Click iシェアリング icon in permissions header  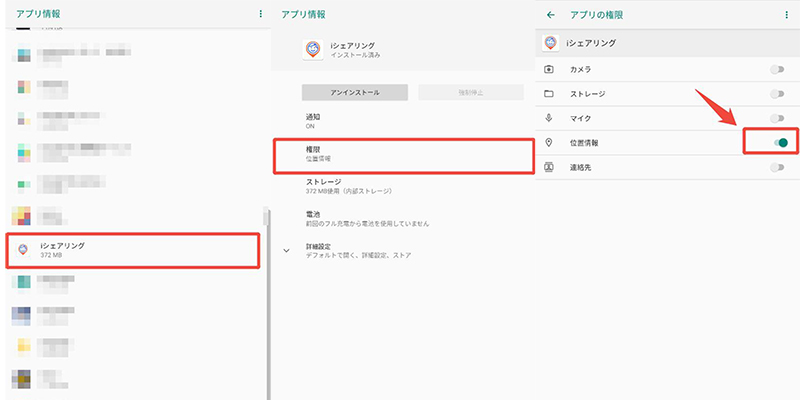(x=550, y=43)
